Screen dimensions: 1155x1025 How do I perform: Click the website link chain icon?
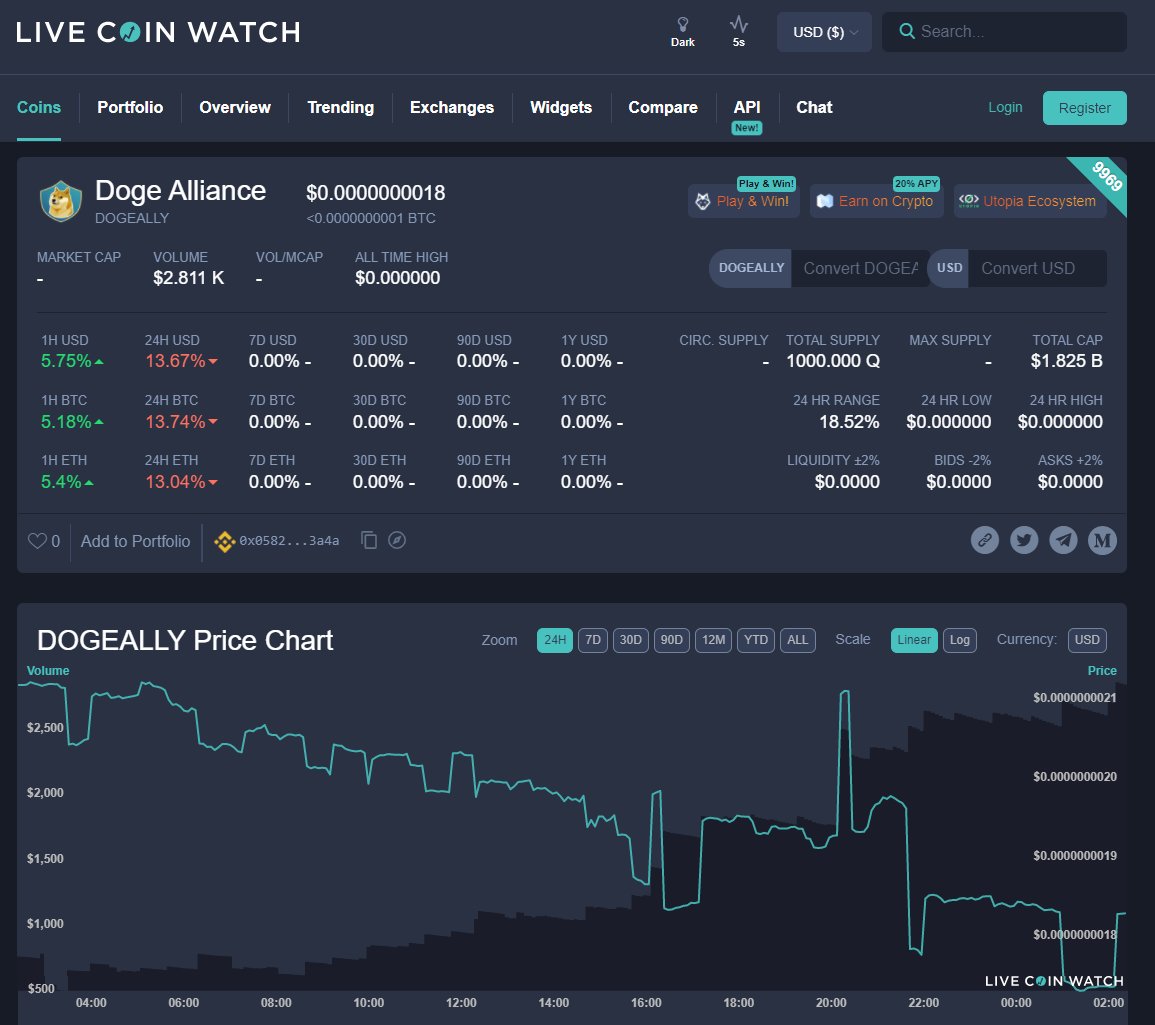click(985, 540)
